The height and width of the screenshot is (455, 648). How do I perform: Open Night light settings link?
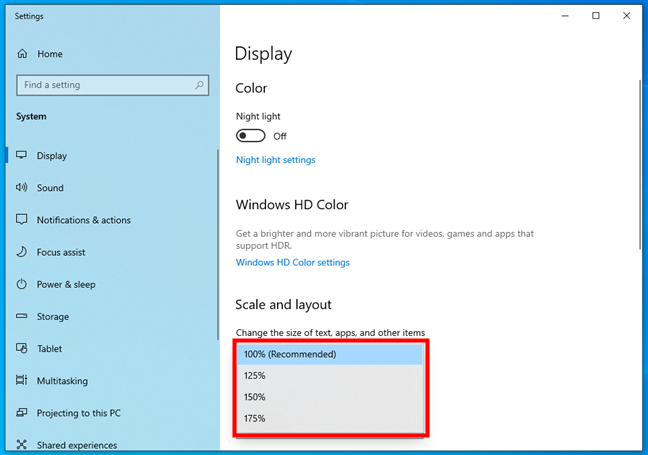click(x=275, y=160)
